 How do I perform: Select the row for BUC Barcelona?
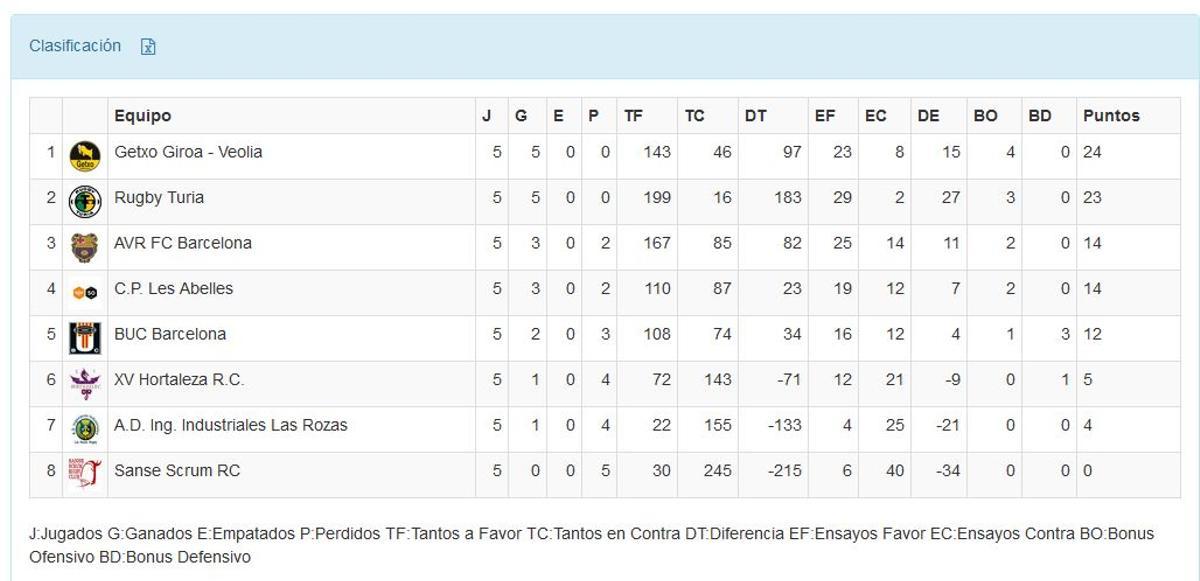[x=300, y=334]
